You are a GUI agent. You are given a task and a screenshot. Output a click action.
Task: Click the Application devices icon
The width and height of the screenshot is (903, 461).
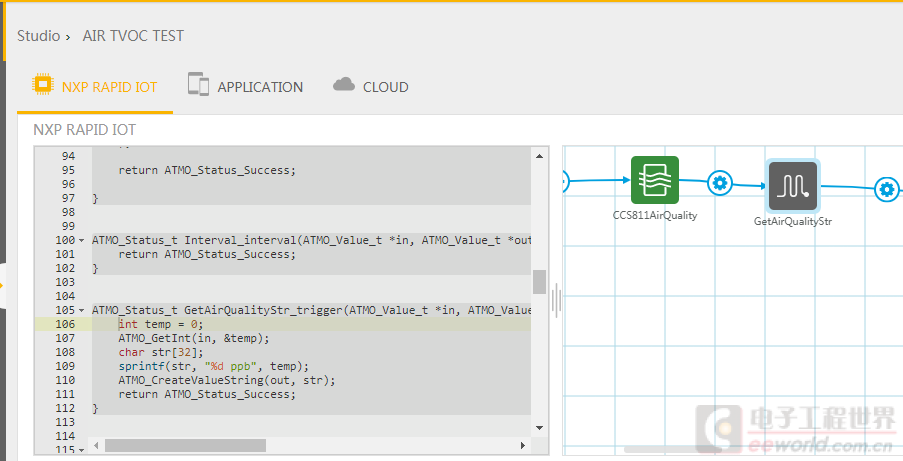coord(198,84)
